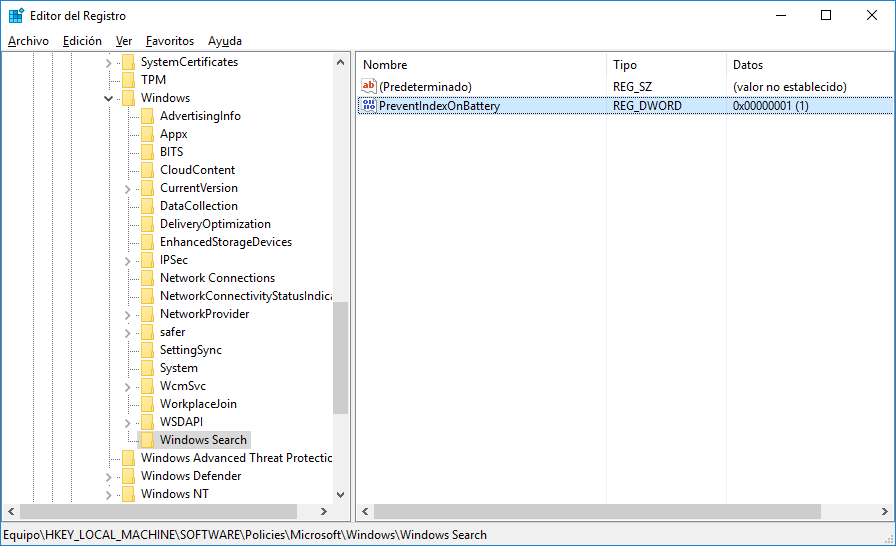Expand the Windows Defender key
This screenshot has width=896, height=546.
point(109,476)
